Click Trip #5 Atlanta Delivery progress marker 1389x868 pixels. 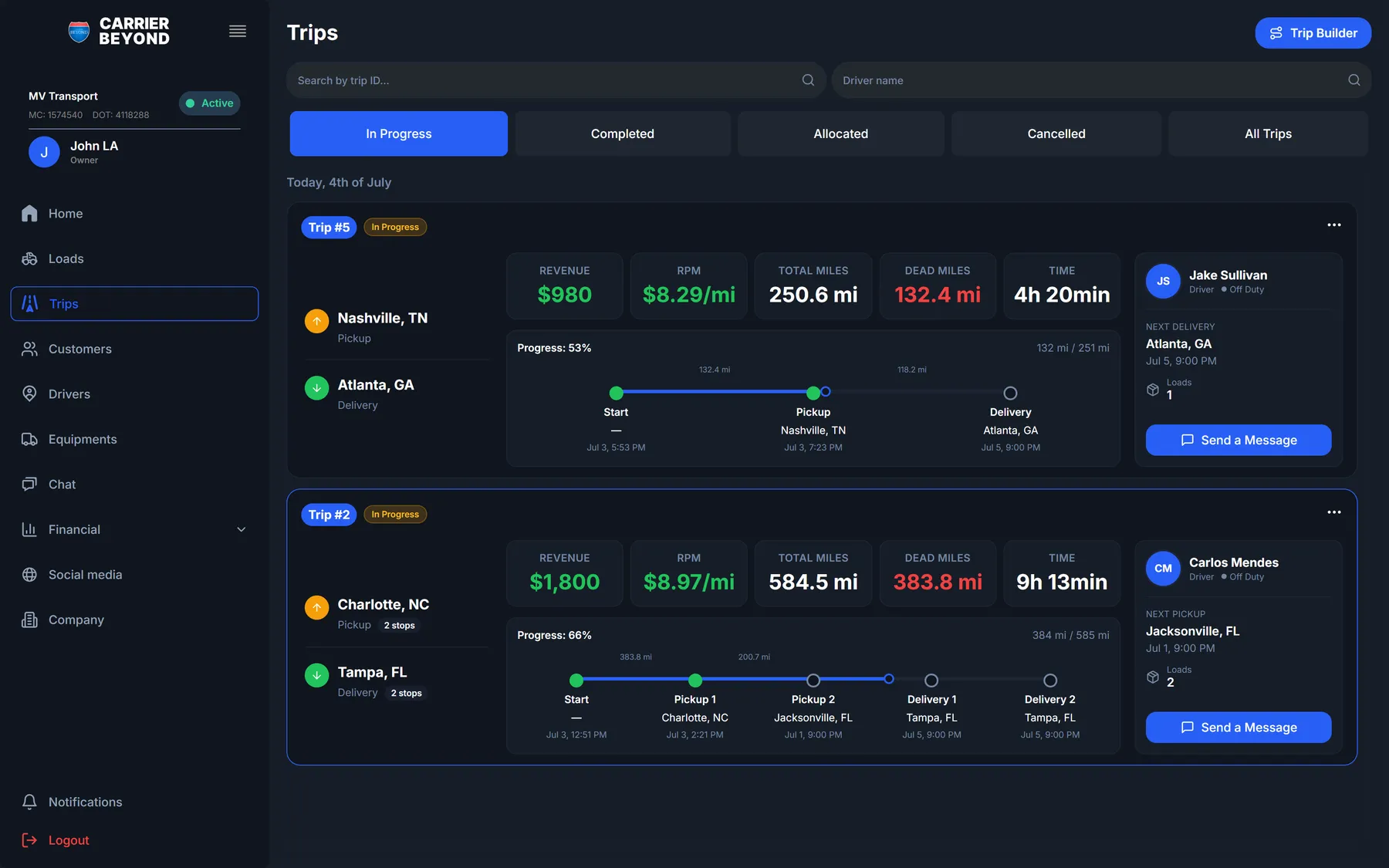pos(1010,393)
